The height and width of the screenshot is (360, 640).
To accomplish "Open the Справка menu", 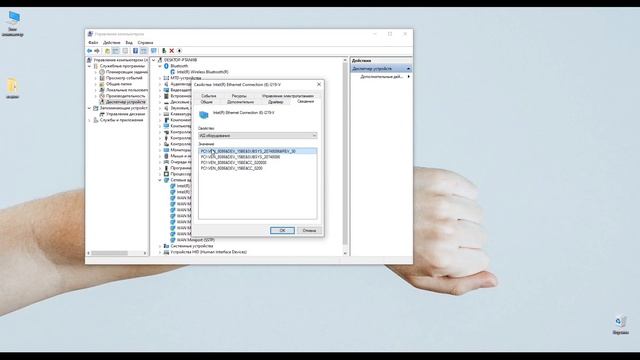I will [x=145, y=42].
